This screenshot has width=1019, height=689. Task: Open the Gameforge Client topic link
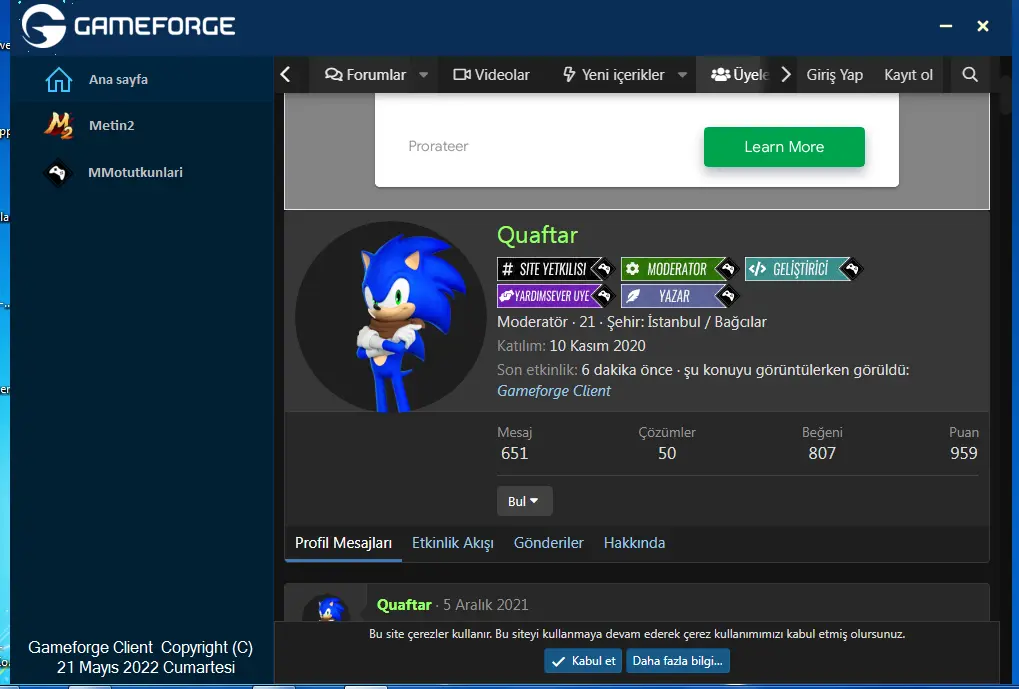coord(554,391)
